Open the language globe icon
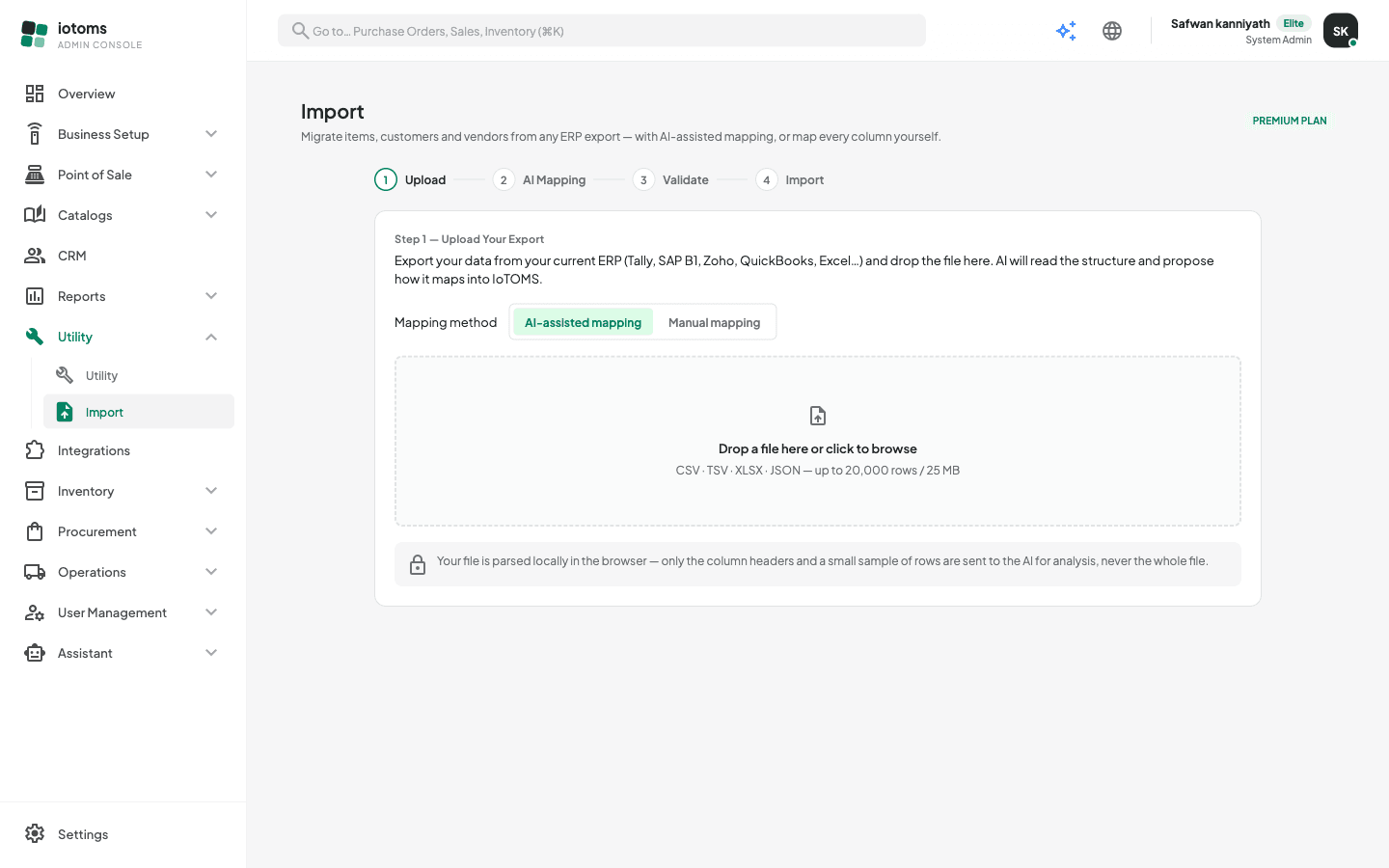 (1112, 31)
